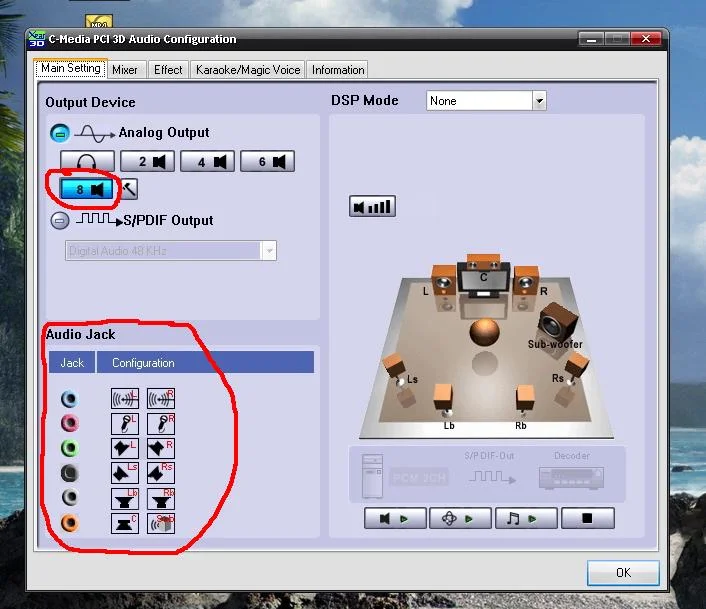Select front right speaker config icon

[161, 448]
